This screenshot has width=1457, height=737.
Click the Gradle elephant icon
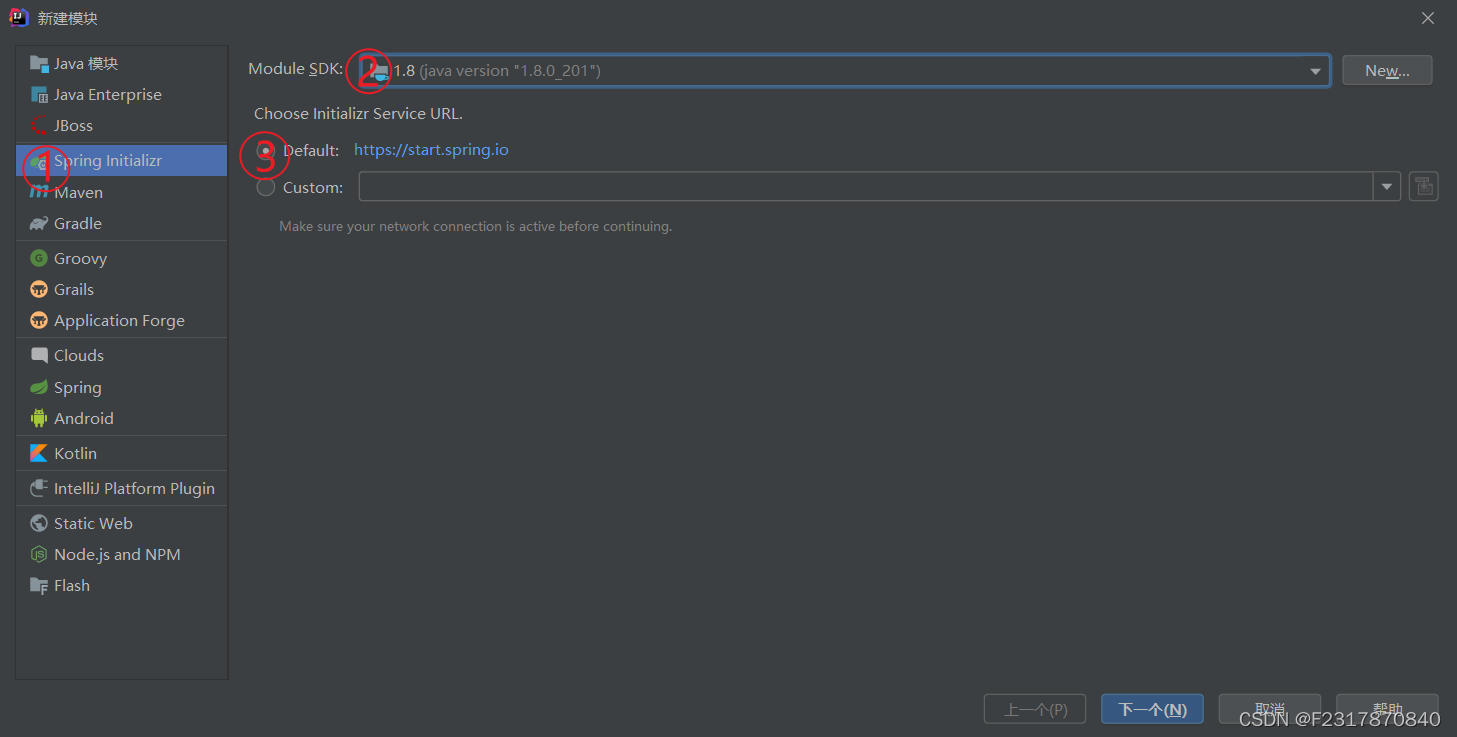point(39,223)
